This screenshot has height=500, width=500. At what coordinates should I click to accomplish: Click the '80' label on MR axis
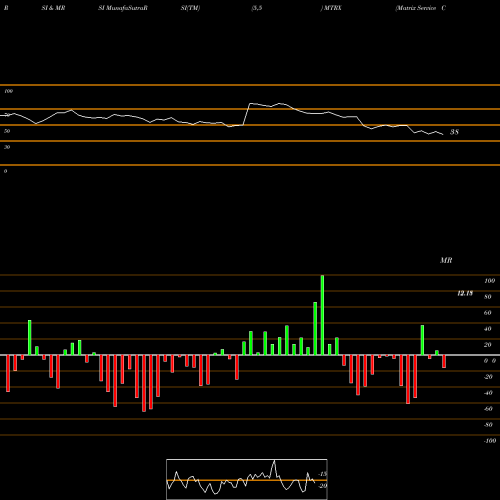pyautogui.click(x=488, y=297)
